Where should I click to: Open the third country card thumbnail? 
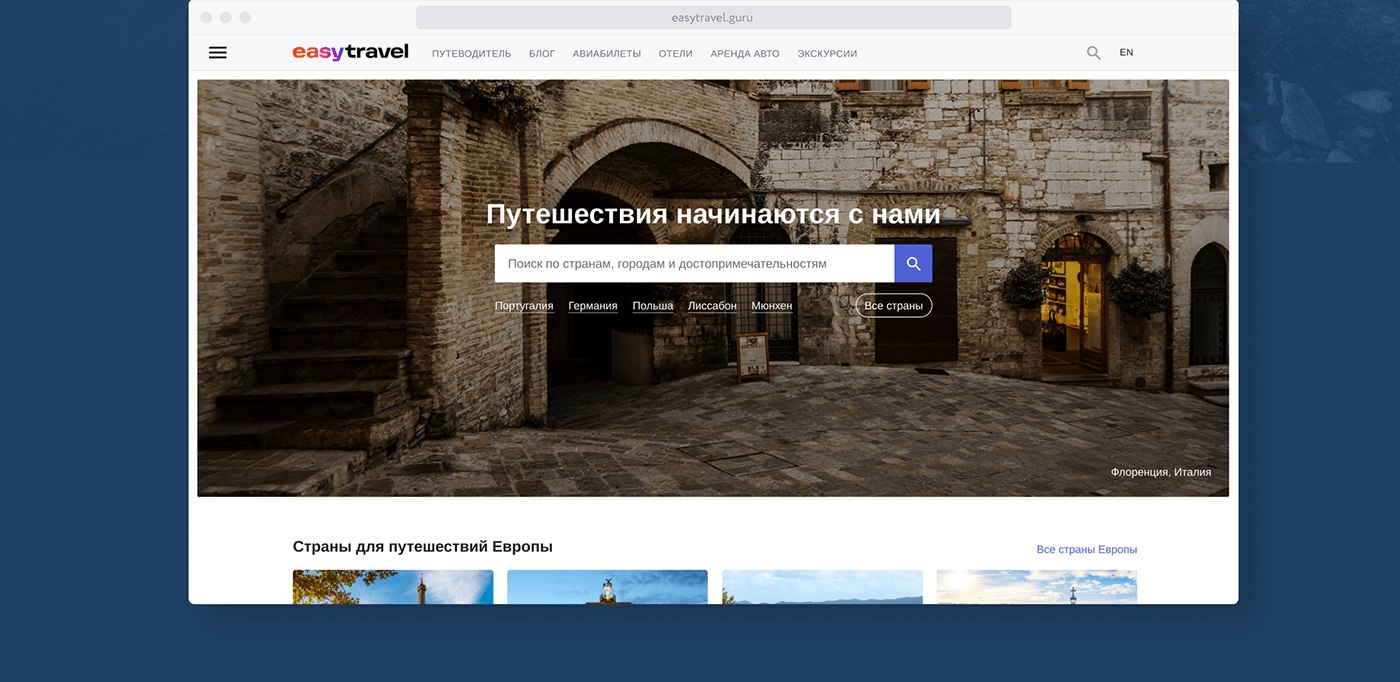(x=822, y=587)
